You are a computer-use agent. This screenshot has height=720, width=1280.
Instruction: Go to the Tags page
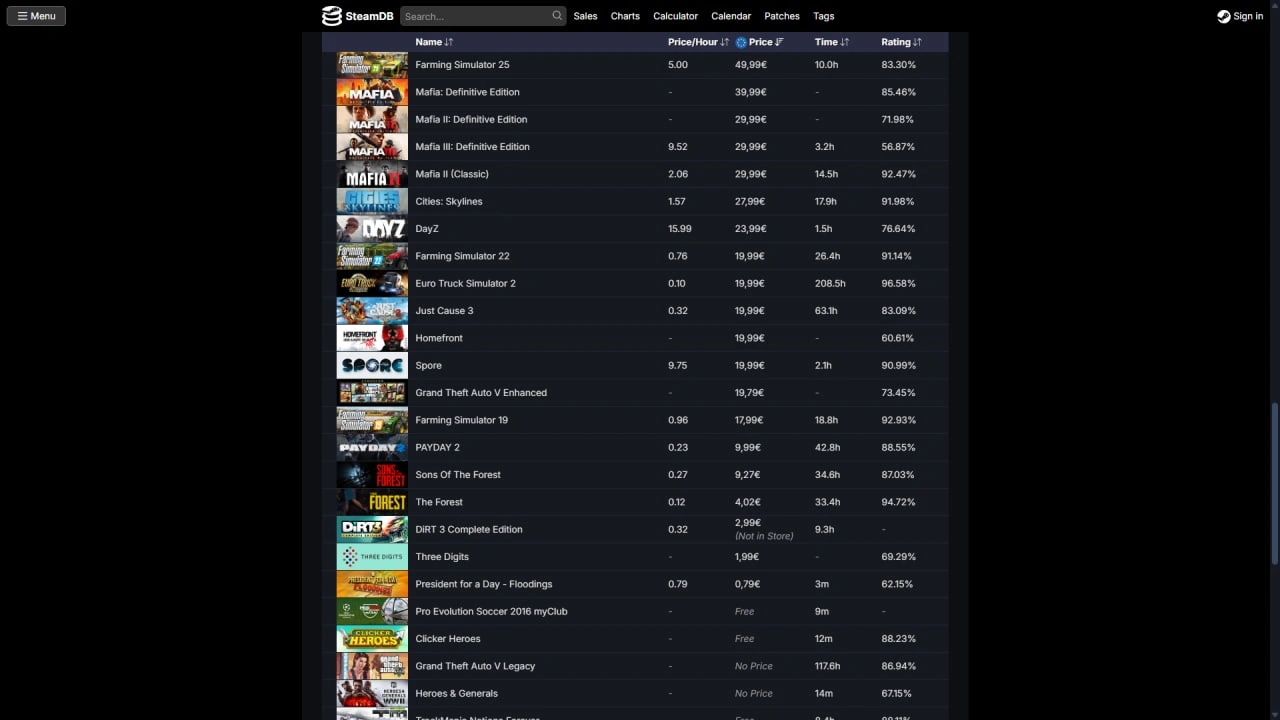(824, 16)
